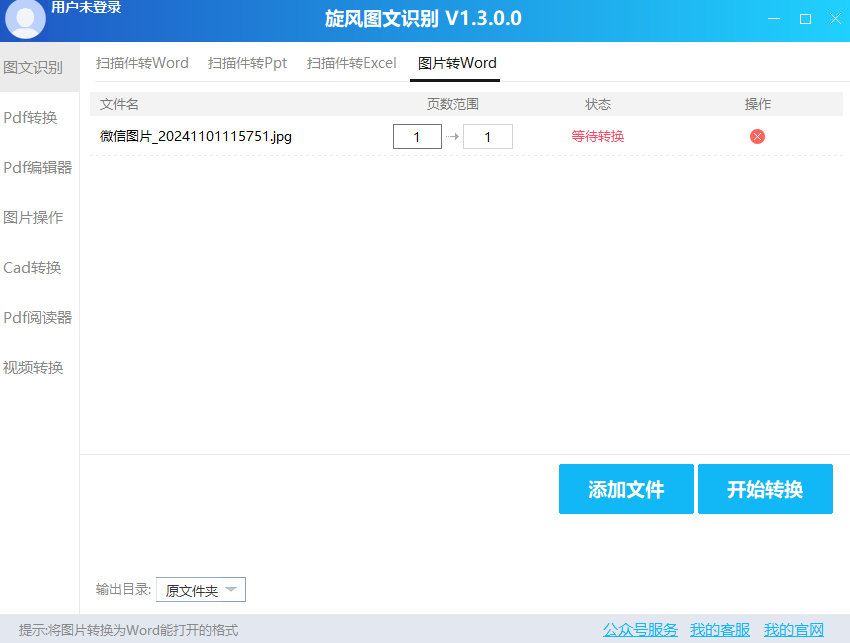Remove 微信图片_20241101115751.jpg using the red delete icon
The image size is (850, 643).
coord(757,137)
